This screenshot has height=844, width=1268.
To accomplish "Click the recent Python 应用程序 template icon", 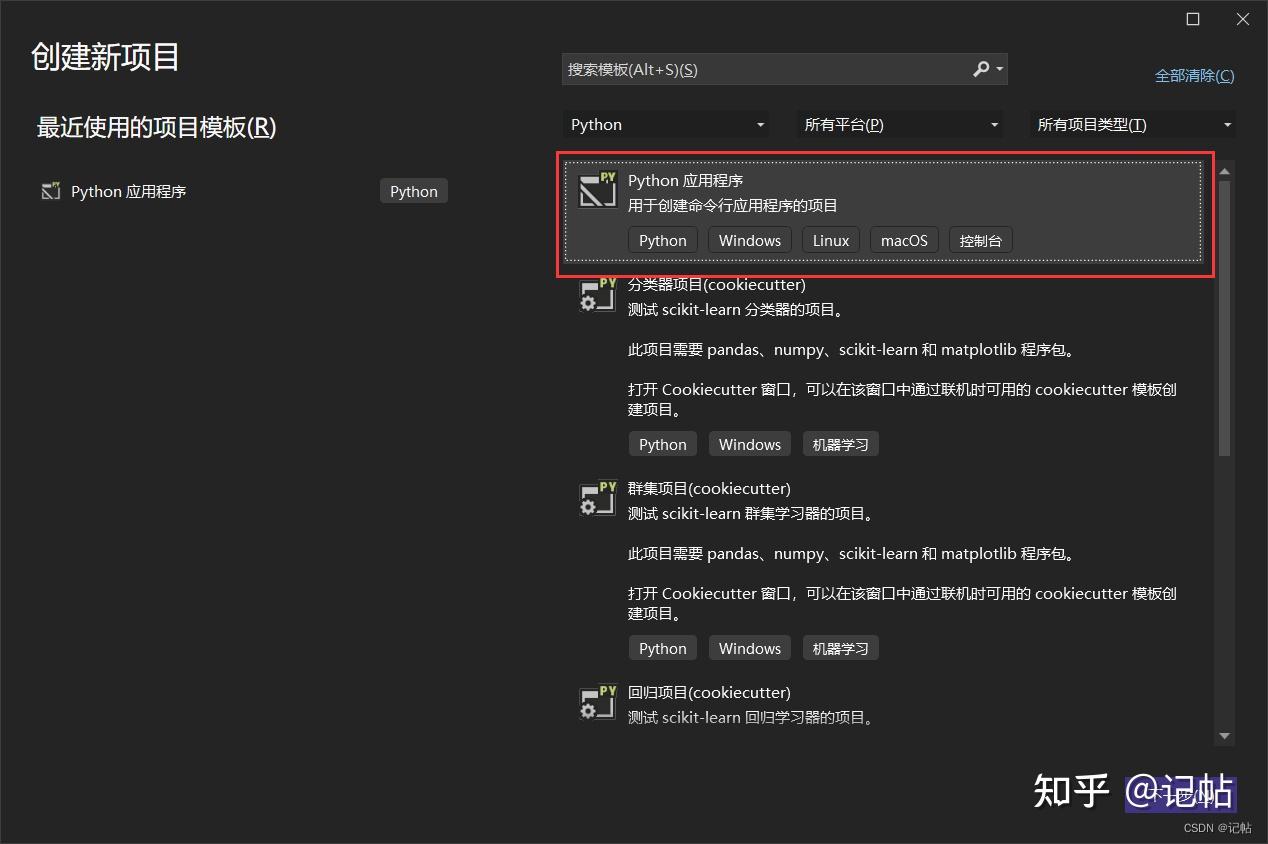I will [50, 190].
